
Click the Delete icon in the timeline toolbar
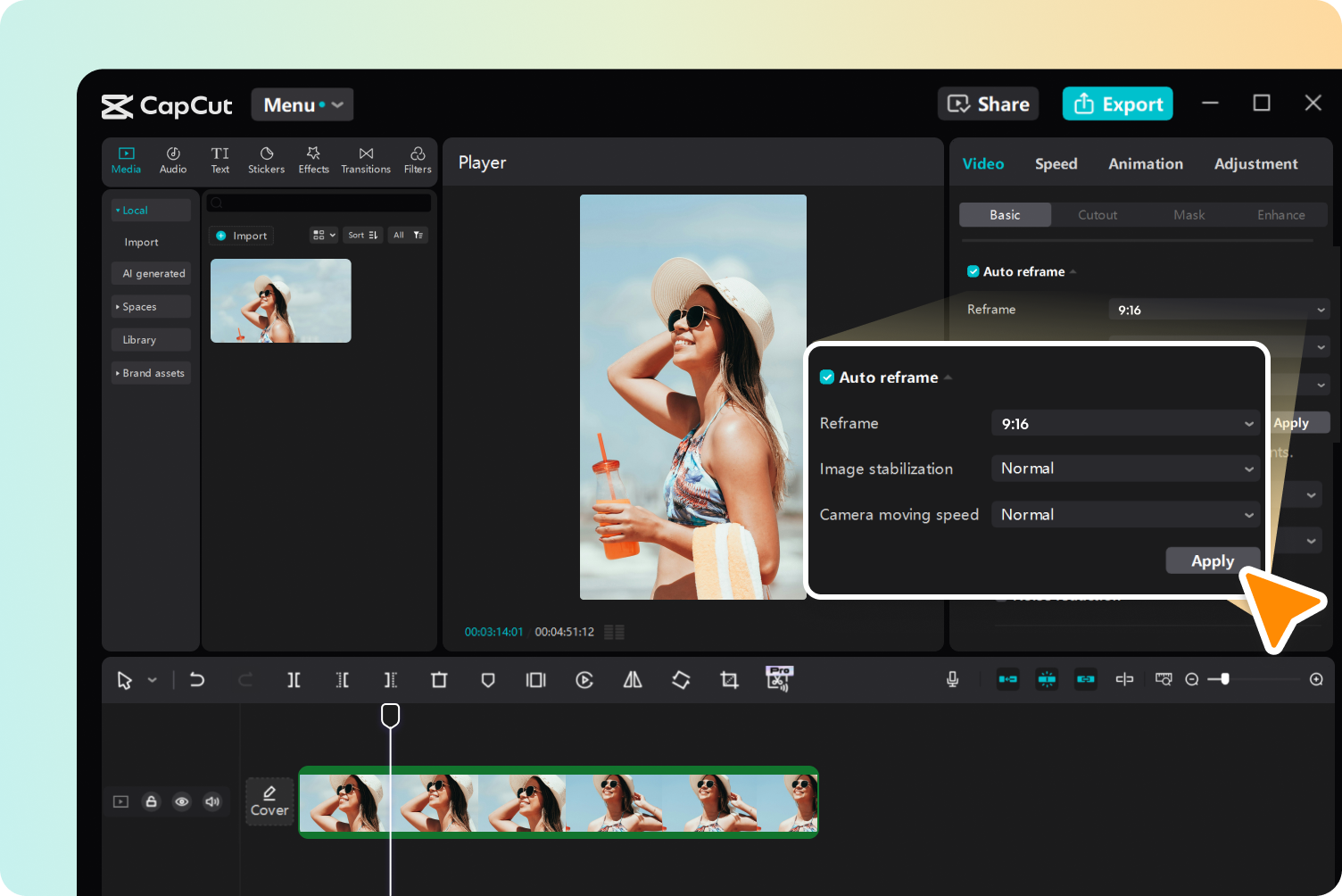coord(439,679)
